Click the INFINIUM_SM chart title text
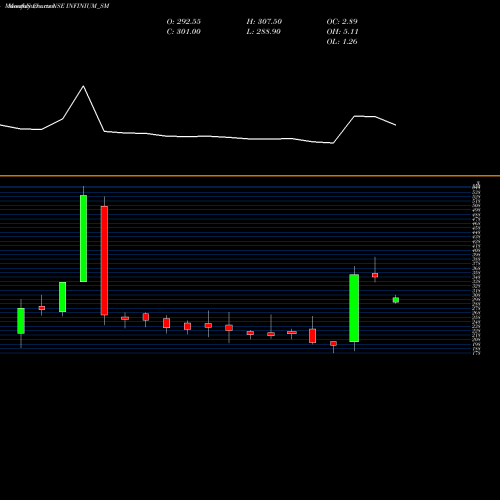500x500 pixels. (x=88, y=6)
